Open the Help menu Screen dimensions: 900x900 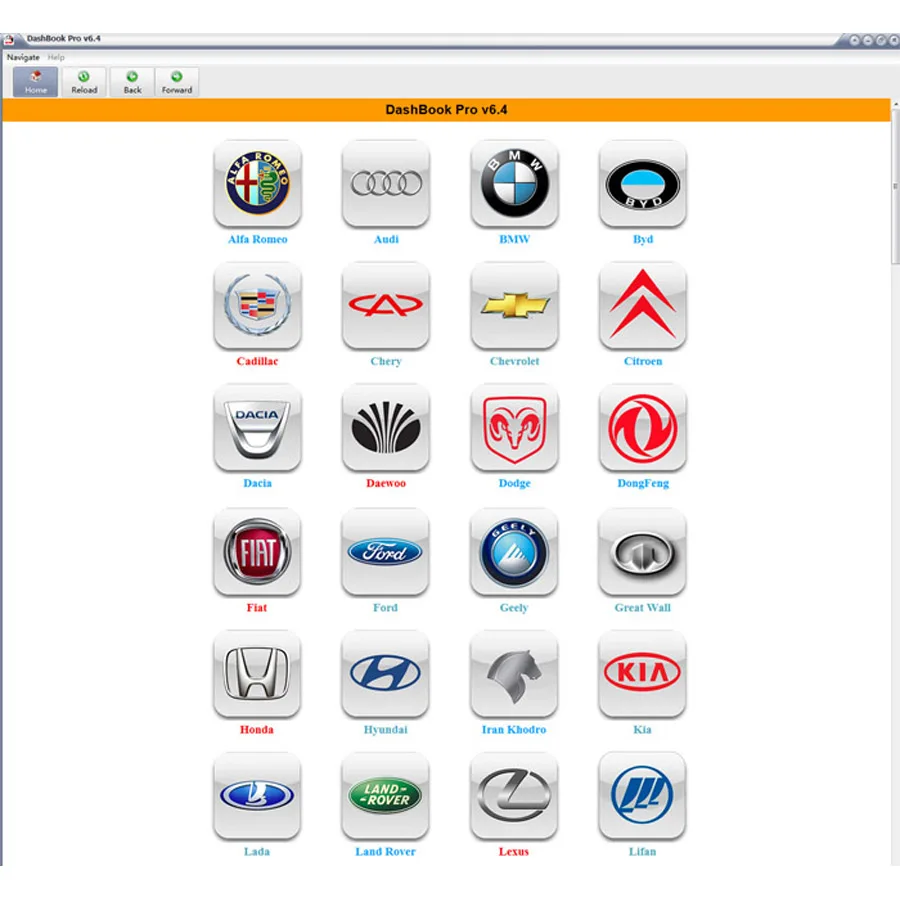point(56,57)
